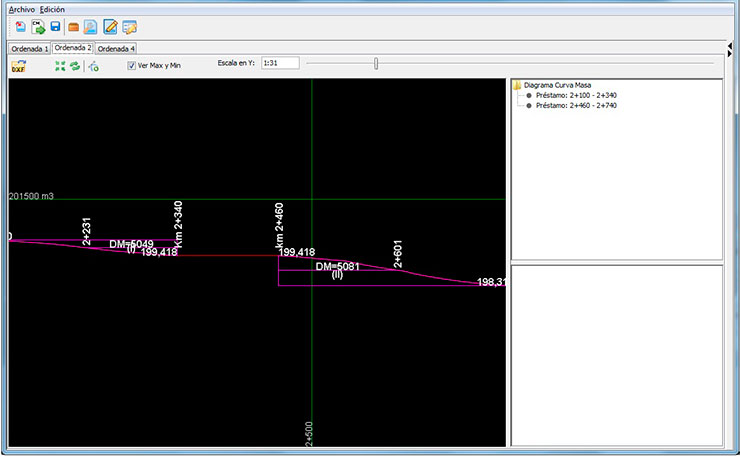Select the Ordenada 2 tab

tap(73, 48)
